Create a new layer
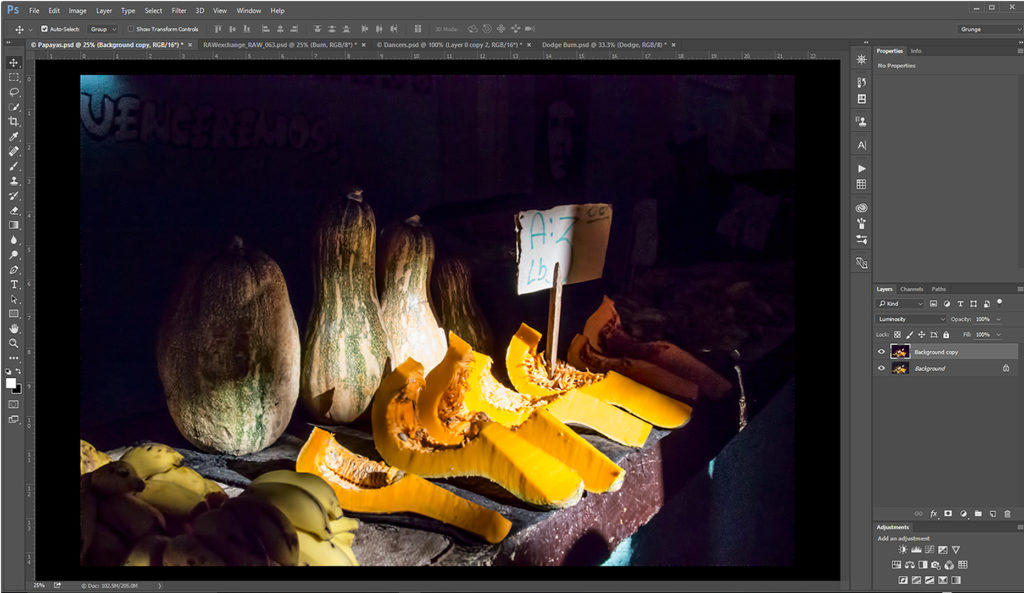The height and width of the screenshot is (593, 1024). click(x=992, y=513)
